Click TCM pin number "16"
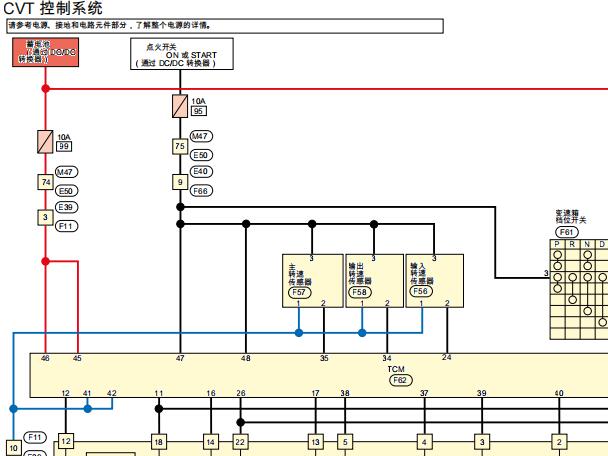Viewport: 608px width, 456px height. [211, 393]
